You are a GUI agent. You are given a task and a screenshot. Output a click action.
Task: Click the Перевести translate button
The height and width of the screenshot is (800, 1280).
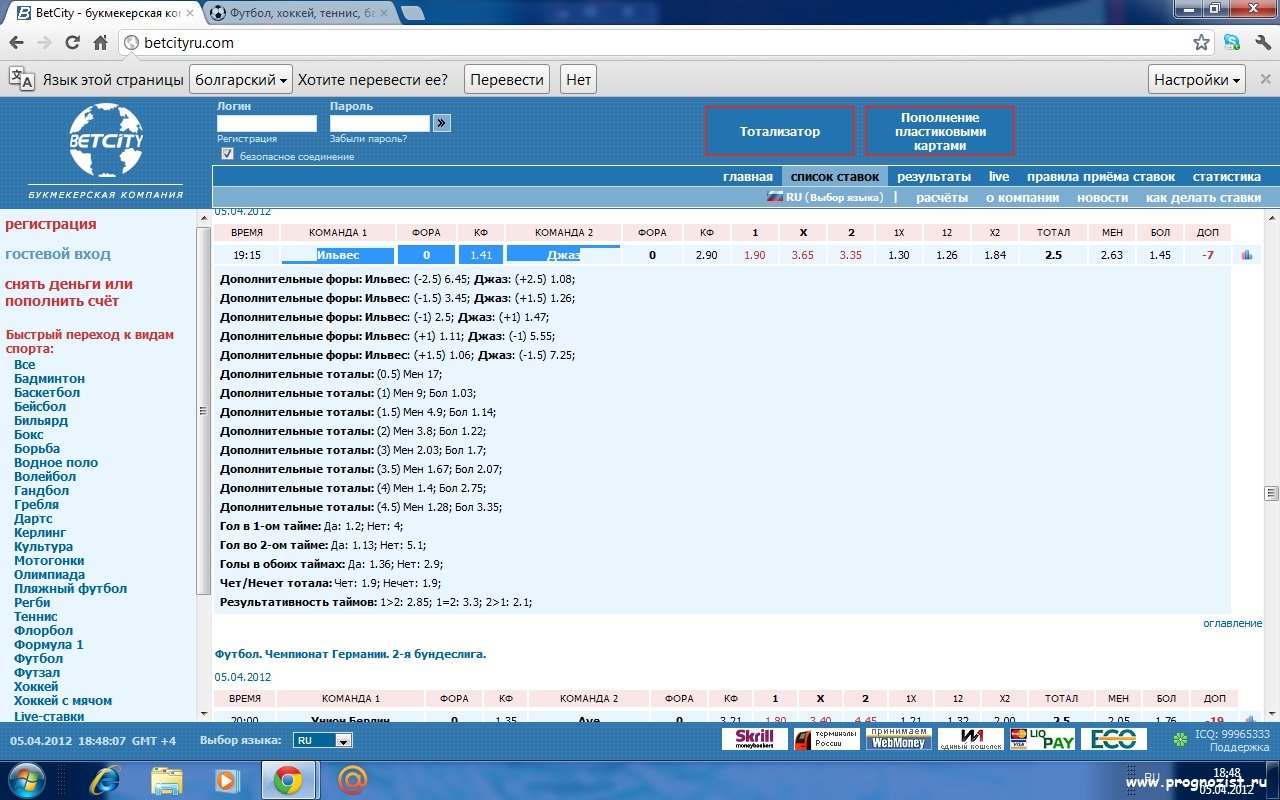tap(508, 80)
